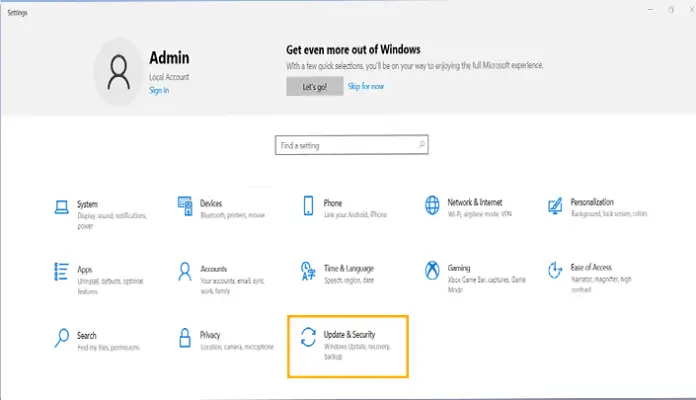Viewport: 696px width, 400px height.
Task: Open the Search magnifier icon
Action: tap(60, 337)
